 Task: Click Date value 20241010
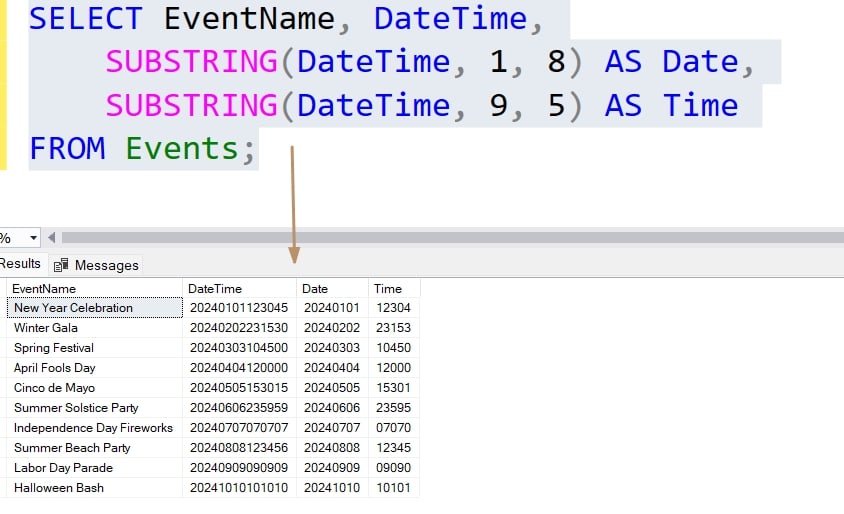pyautogui.click(x=332, y=488)
